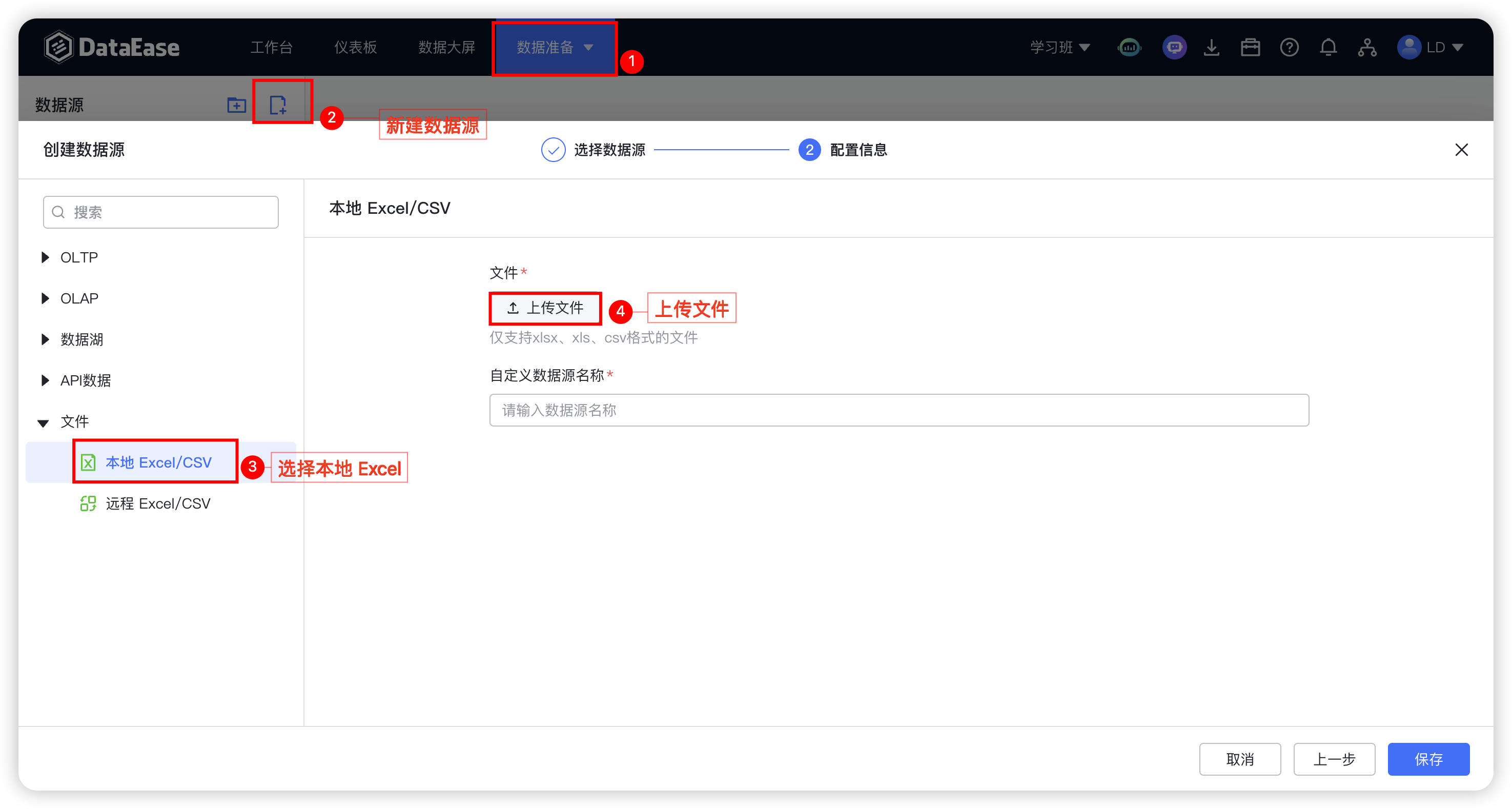Open the purple AI assistant chat icon

tap(1174, 48)
